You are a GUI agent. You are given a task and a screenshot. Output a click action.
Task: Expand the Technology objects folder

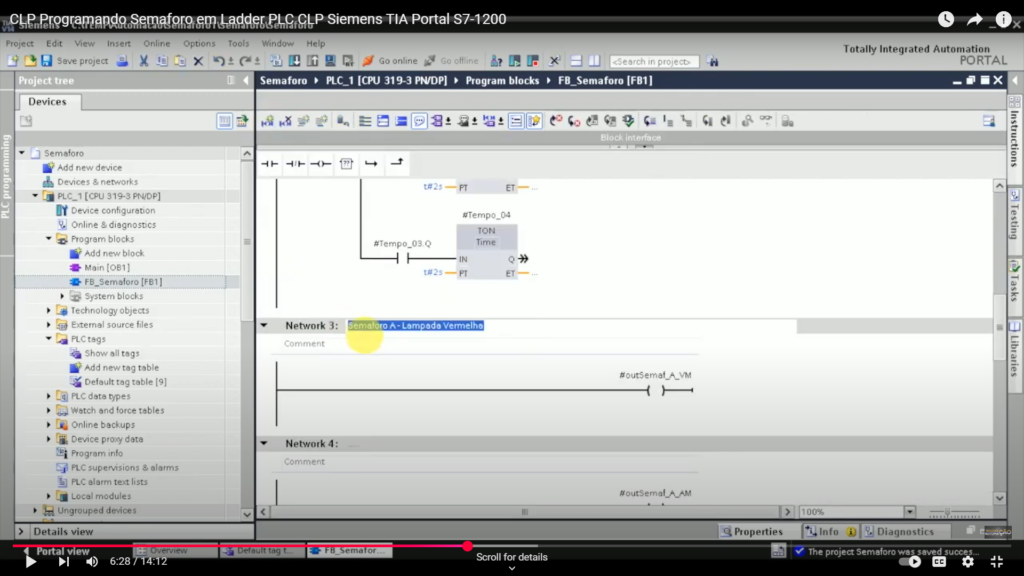[x=49, y=310]
